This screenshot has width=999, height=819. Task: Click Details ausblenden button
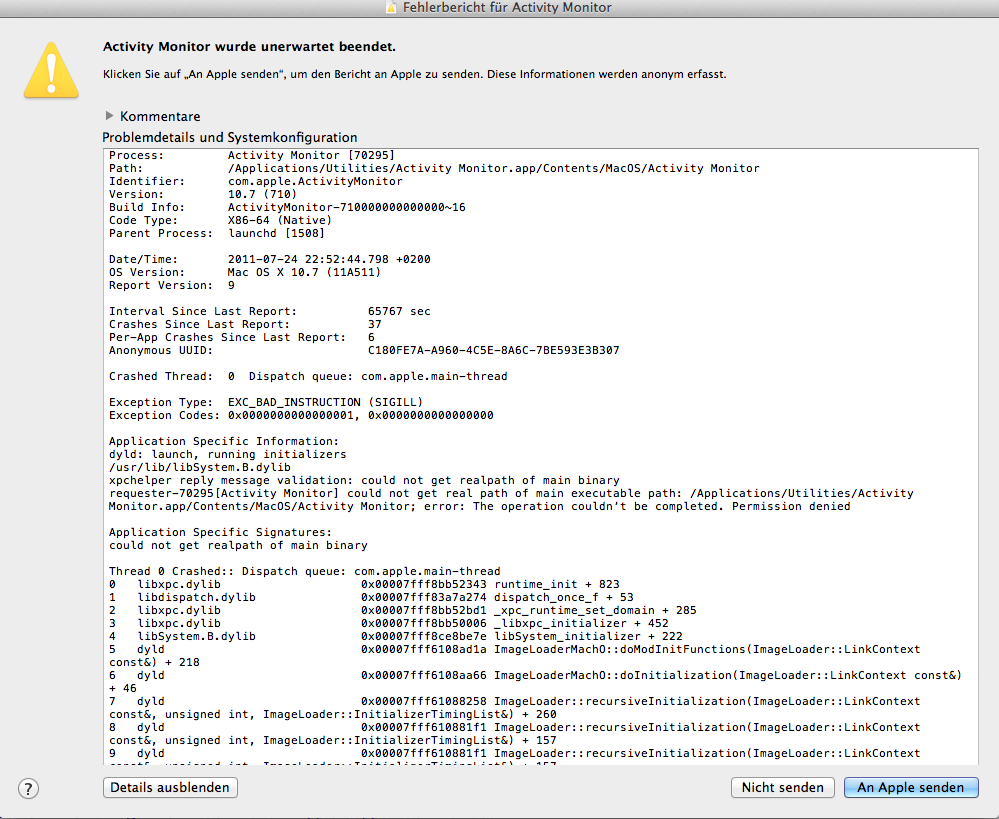pyautogui.click(x=170, y=787)
